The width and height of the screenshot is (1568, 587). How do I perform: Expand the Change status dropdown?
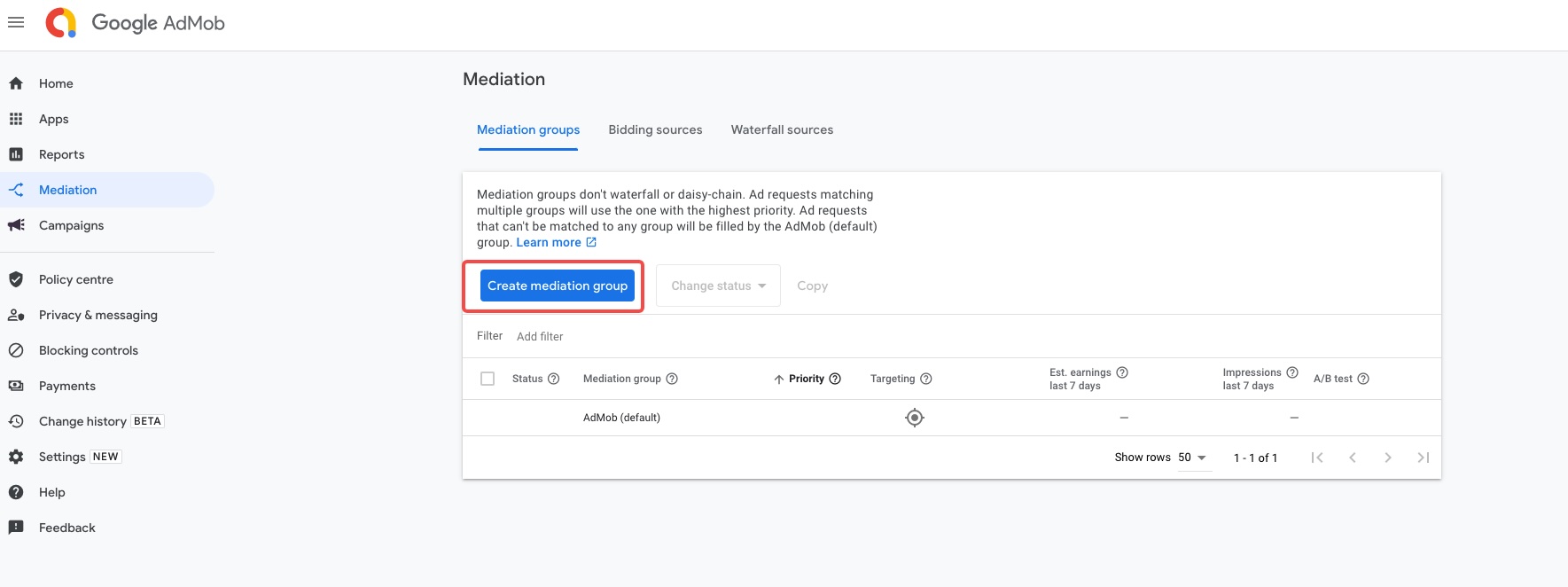pyautogui.click(x=718, y=286)
